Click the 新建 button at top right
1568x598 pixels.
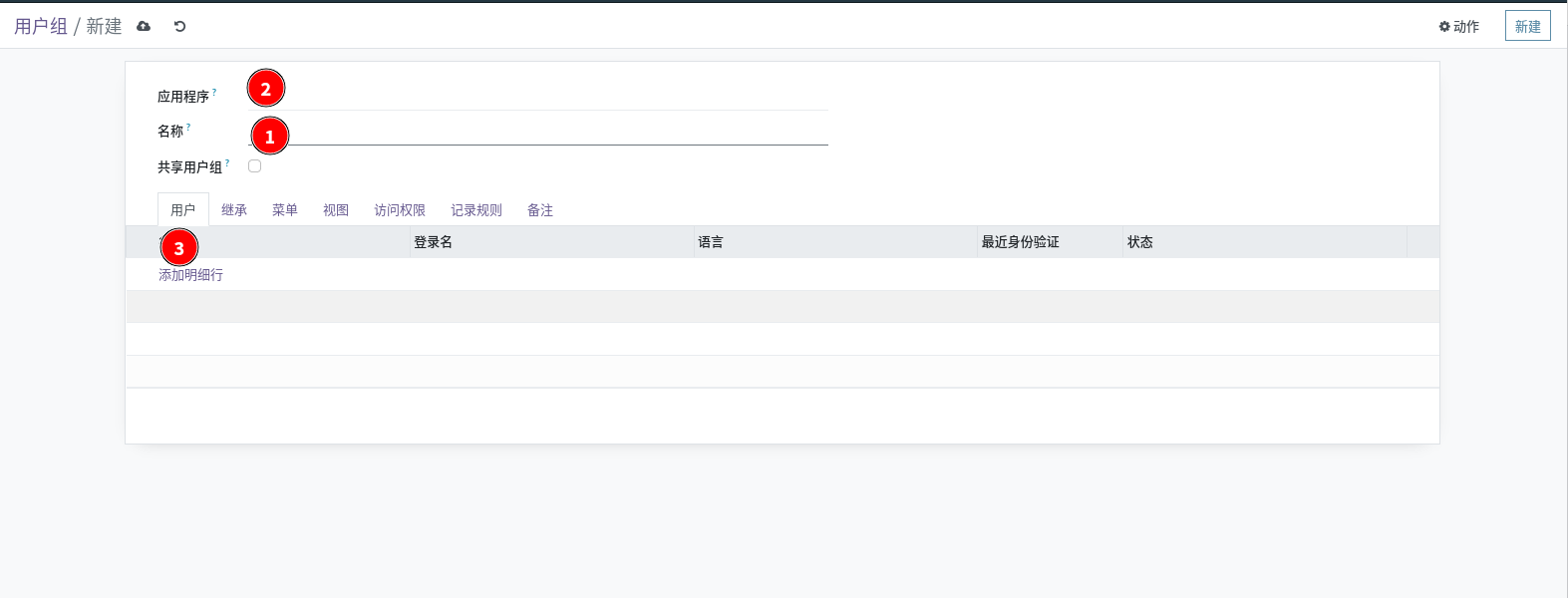[x=1527, y=27]
